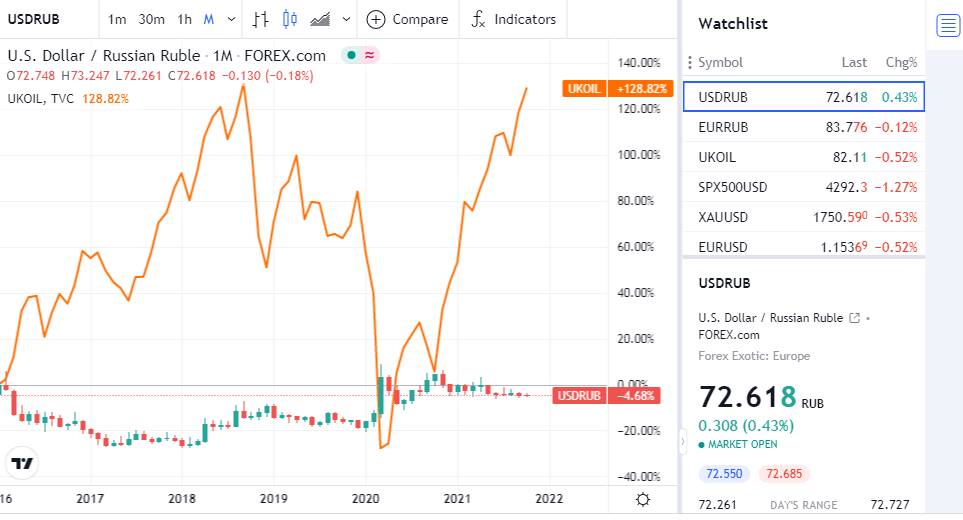963x520 pixels.
Task: Toggle the watchlist panel icon
Action: point(948,26)
